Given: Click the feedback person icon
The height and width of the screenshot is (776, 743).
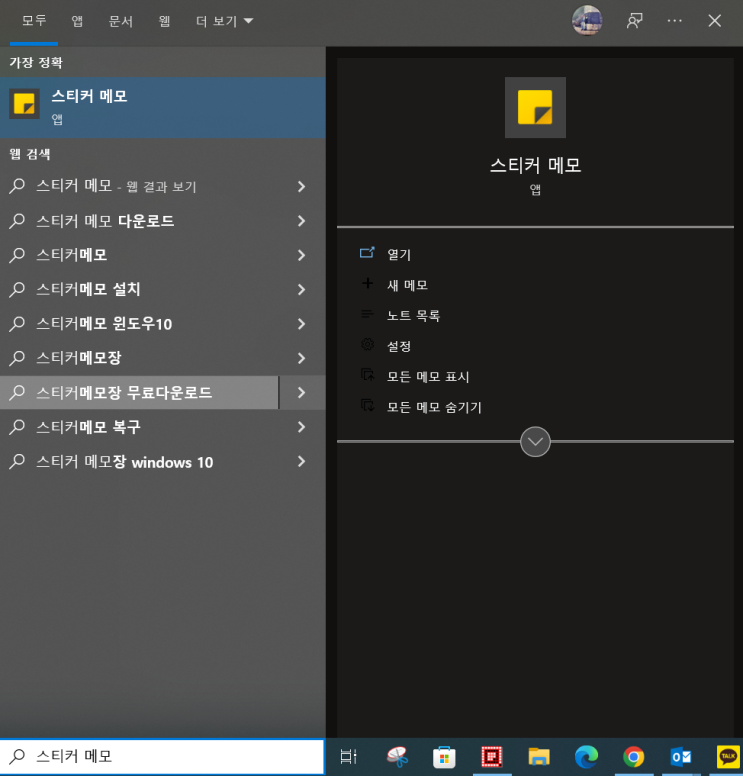Looking at the screenshot, I should pos(635,21).
